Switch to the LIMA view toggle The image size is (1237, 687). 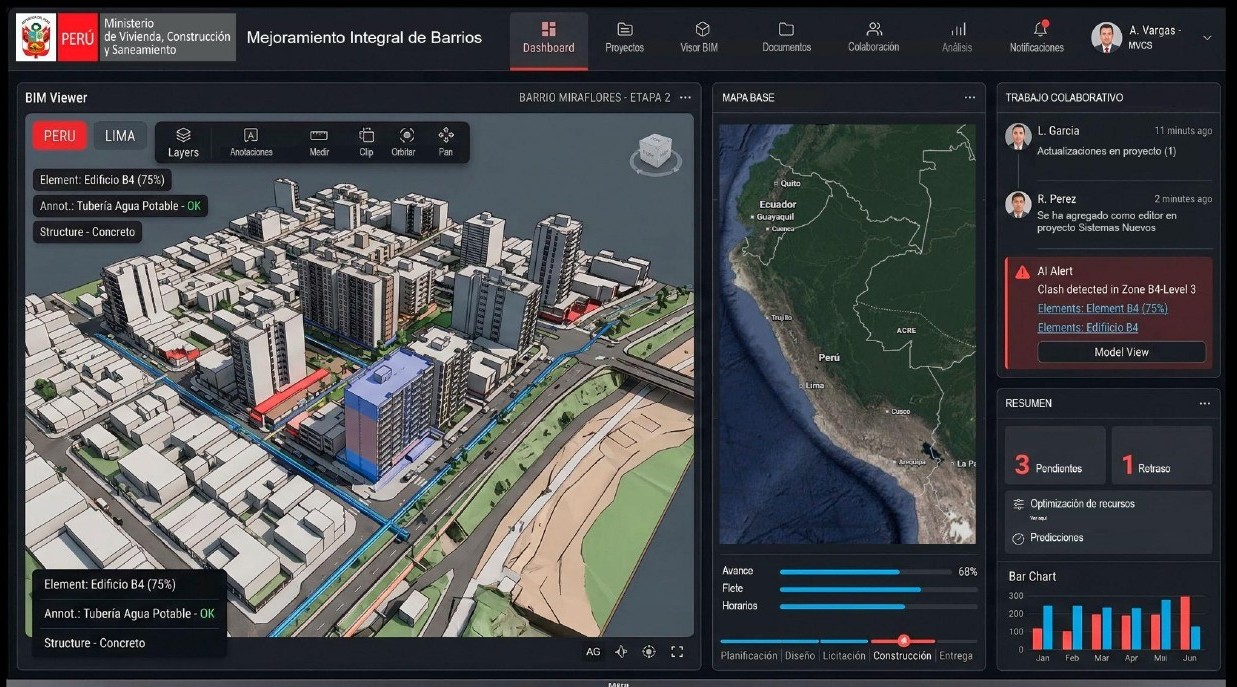coord(120,136)
